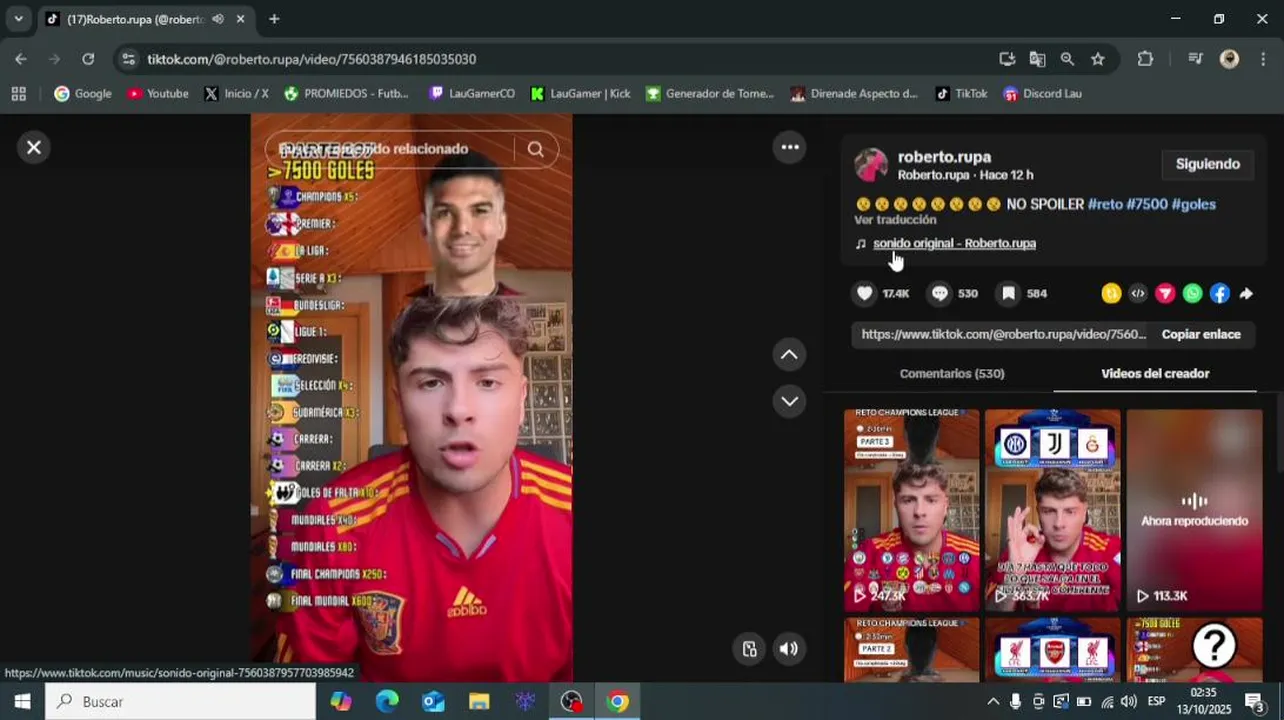Image resolution: width=1284 pixels, height=720 pixels.
Task: Open the Youtube bookmark
Action: 157,94
